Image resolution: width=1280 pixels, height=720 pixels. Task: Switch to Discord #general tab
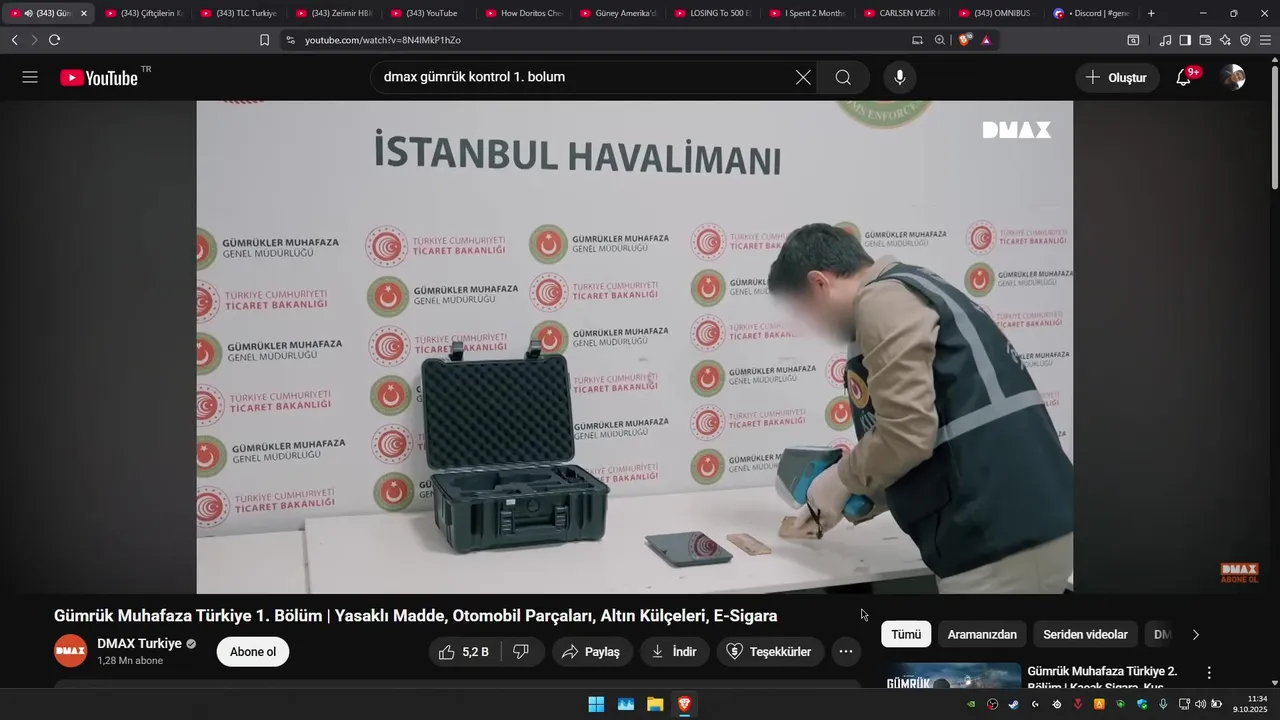click(x=1092, y=13)
